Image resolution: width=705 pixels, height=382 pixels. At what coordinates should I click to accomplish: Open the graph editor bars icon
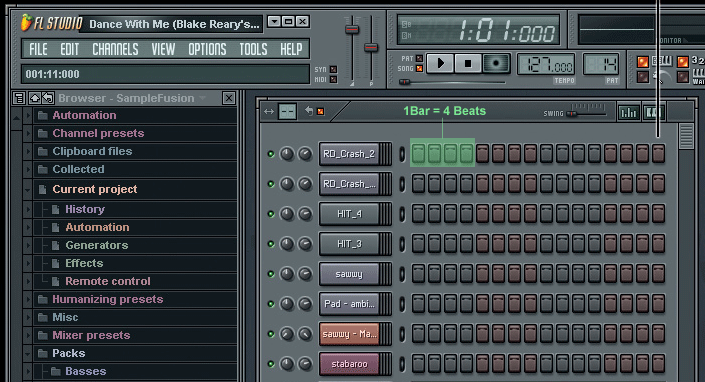tap(628, 112)
